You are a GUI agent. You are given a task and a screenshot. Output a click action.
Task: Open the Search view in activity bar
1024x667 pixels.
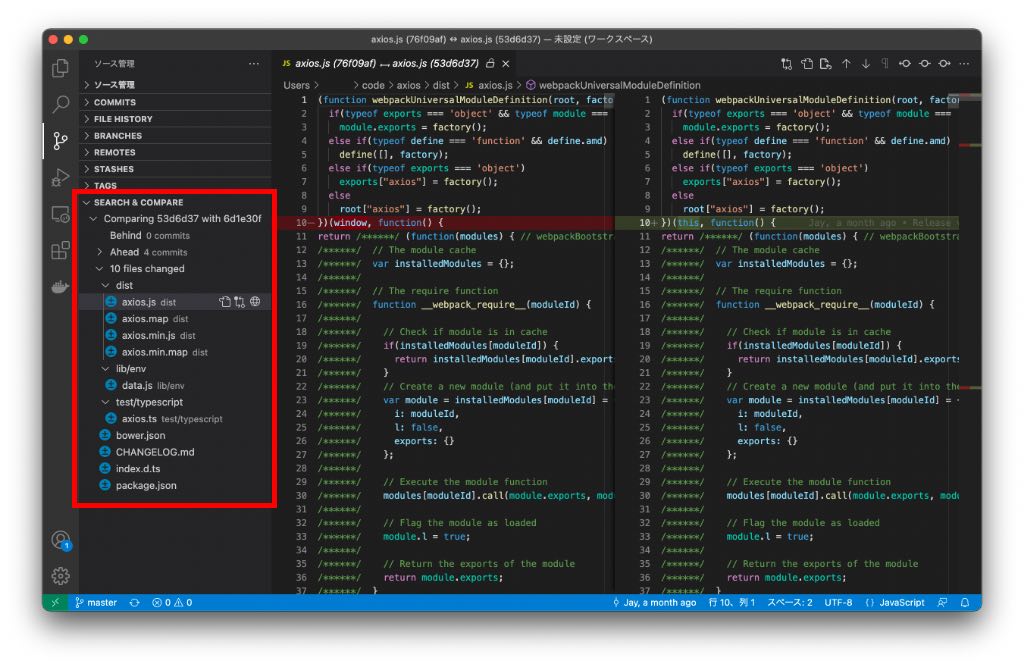(60, 104)
